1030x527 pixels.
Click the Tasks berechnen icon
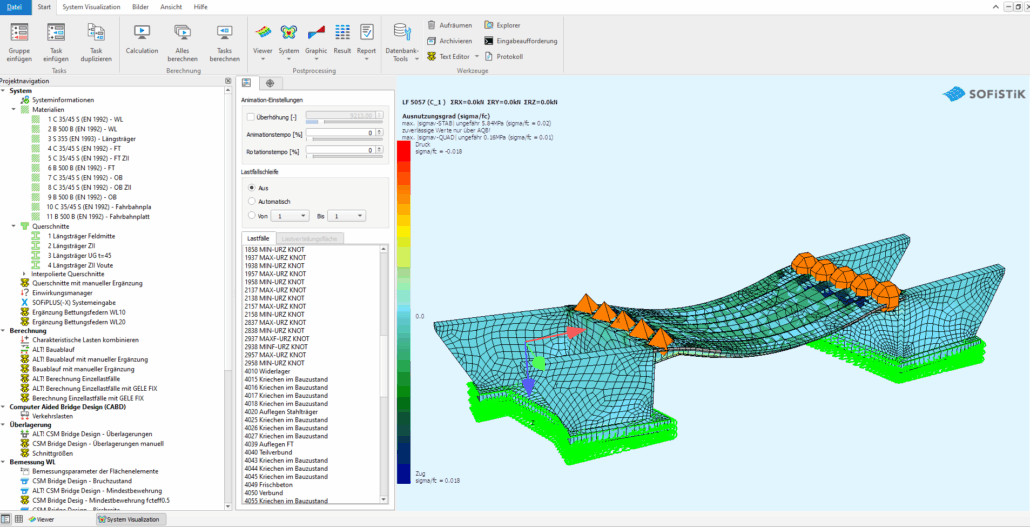point(225,32)
